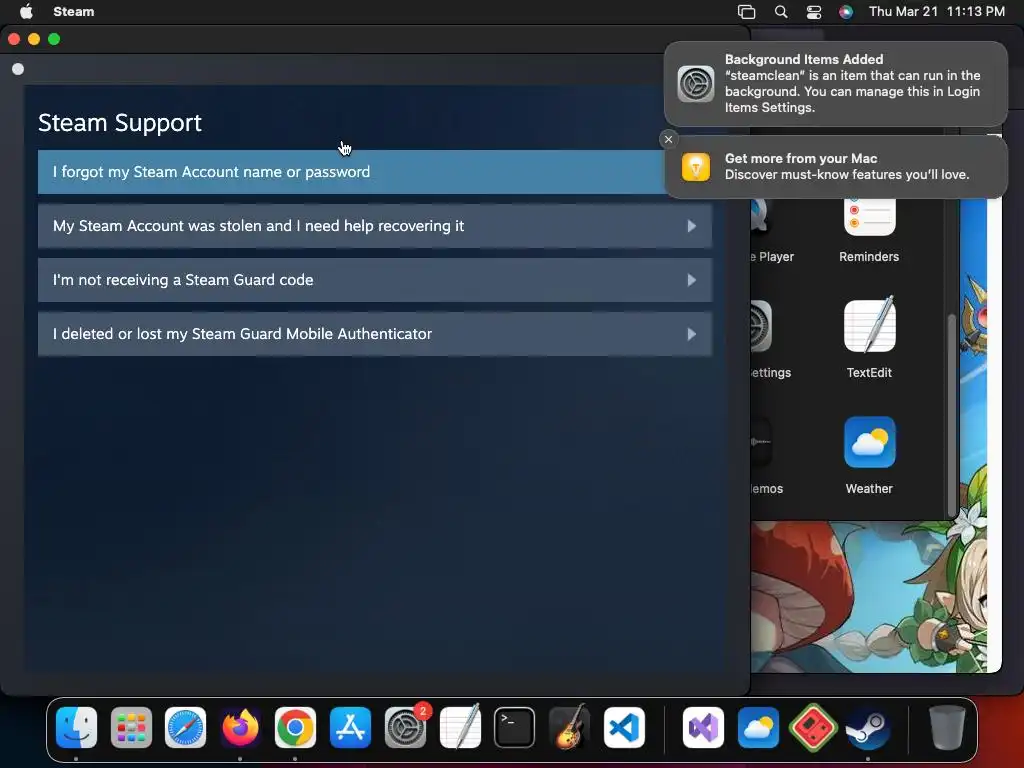Open Launchpad from the Dock
Image resolution: width=1024 pixels, height=768 pixels.
131,728
